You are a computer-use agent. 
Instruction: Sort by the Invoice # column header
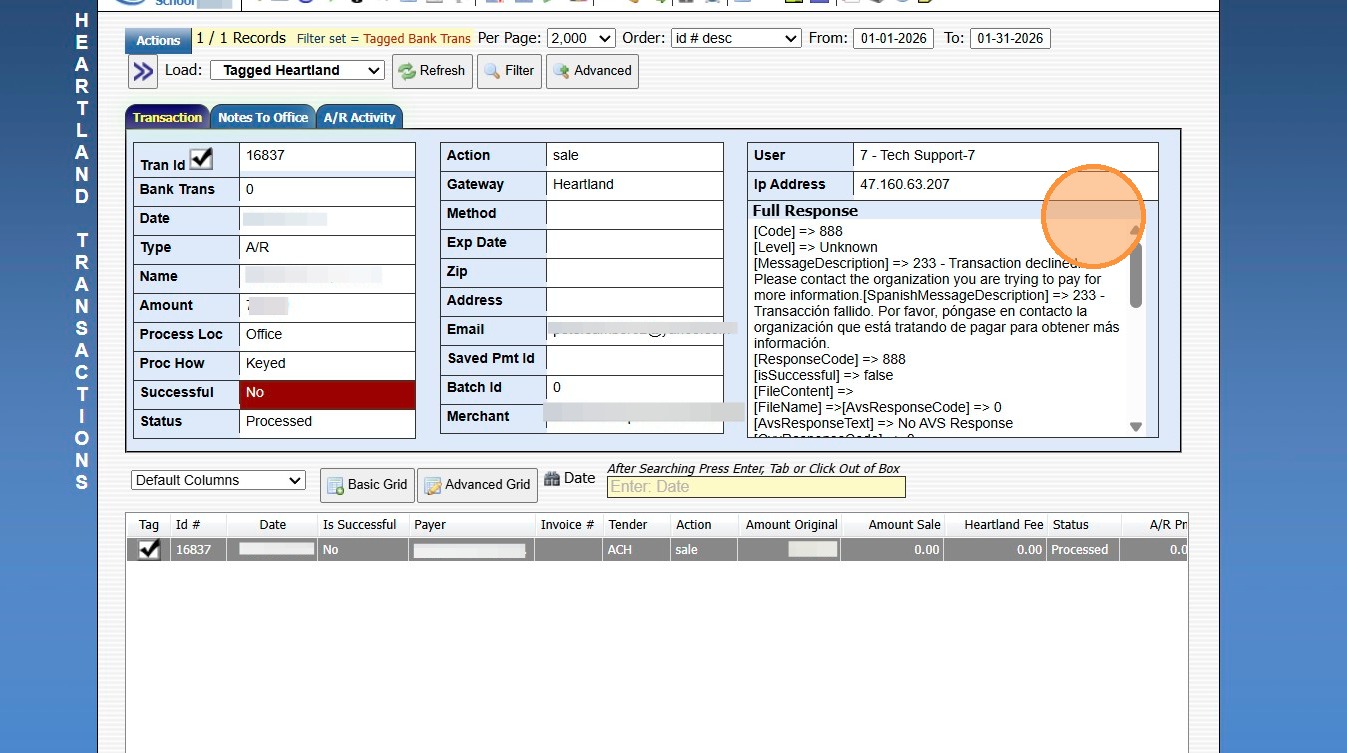coord(567,525)
